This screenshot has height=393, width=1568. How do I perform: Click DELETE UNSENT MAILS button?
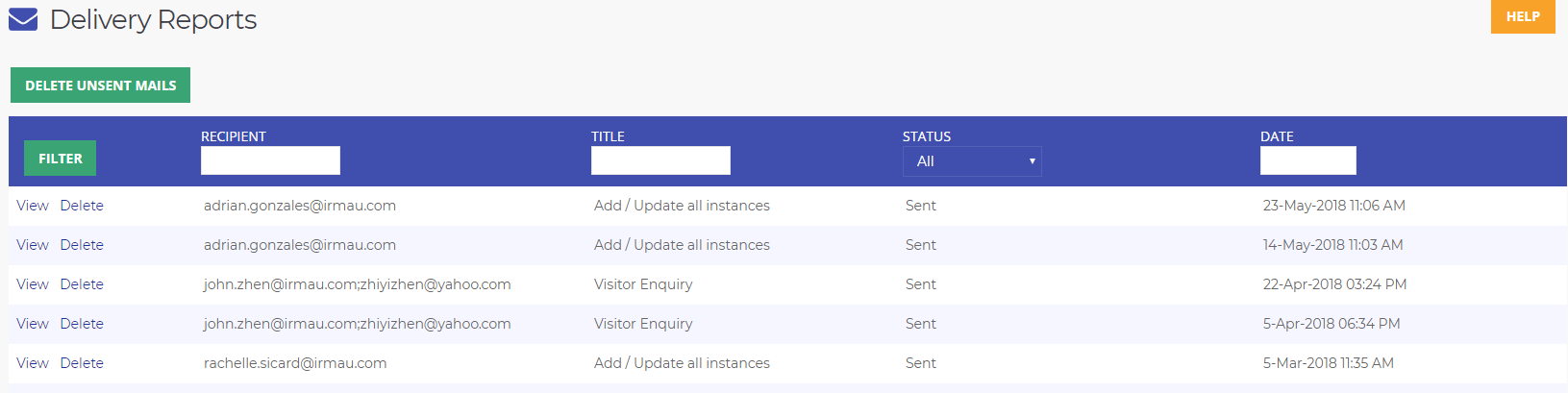tap(100, 86)
